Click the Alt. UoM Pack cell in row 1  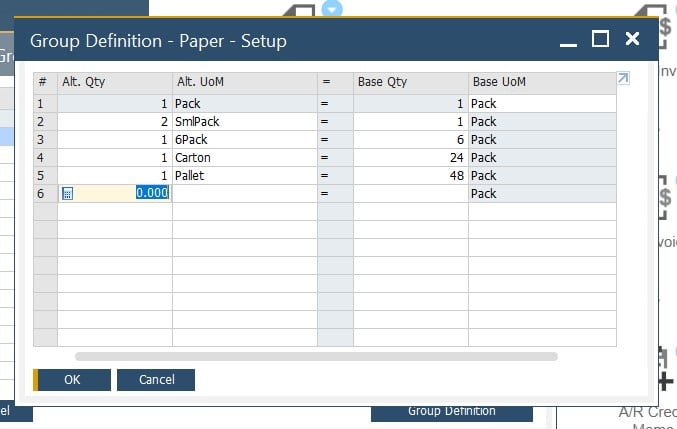pos(245,104)
